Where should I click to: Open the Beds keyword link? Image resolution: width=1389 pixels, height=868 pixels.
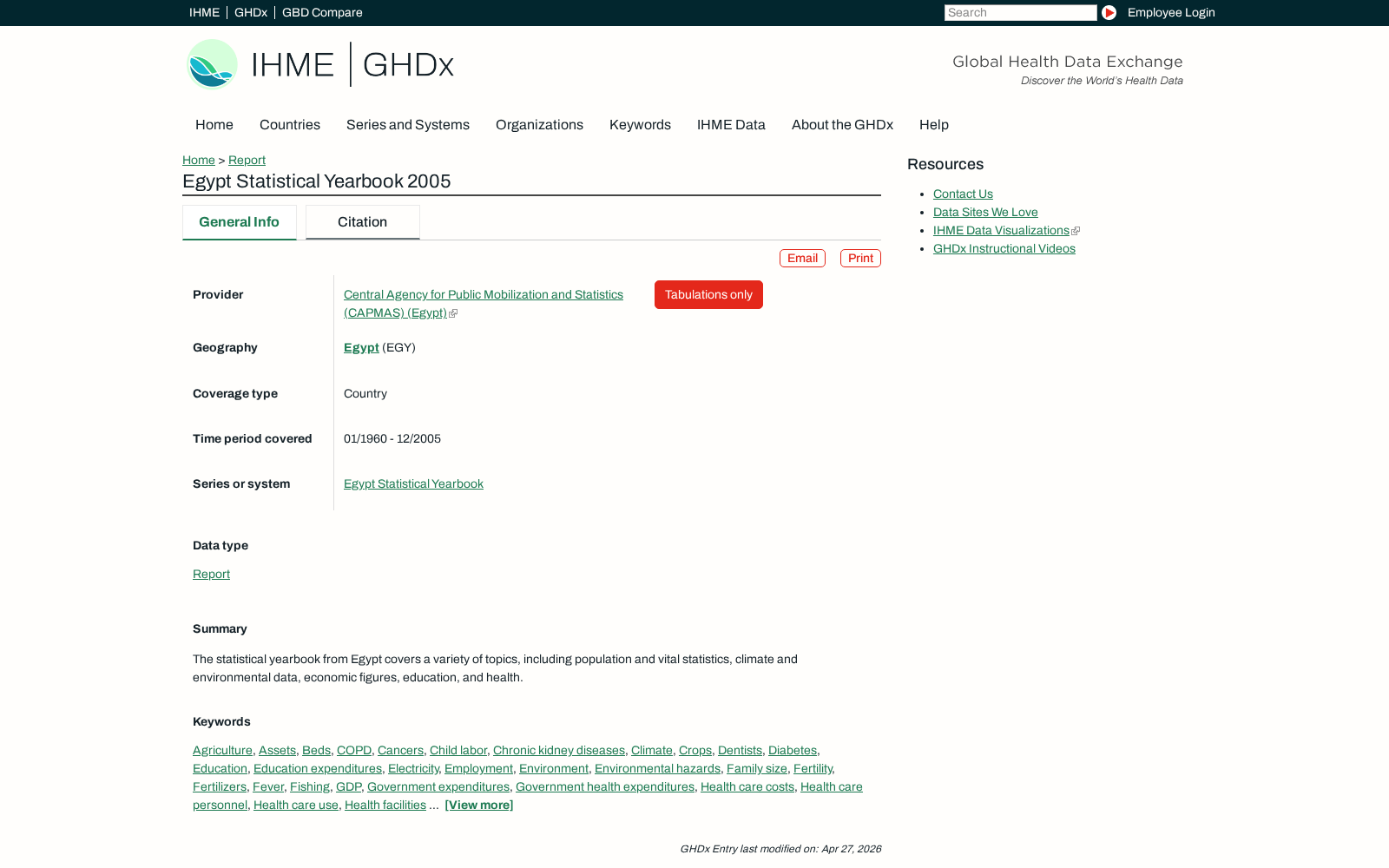316,750
